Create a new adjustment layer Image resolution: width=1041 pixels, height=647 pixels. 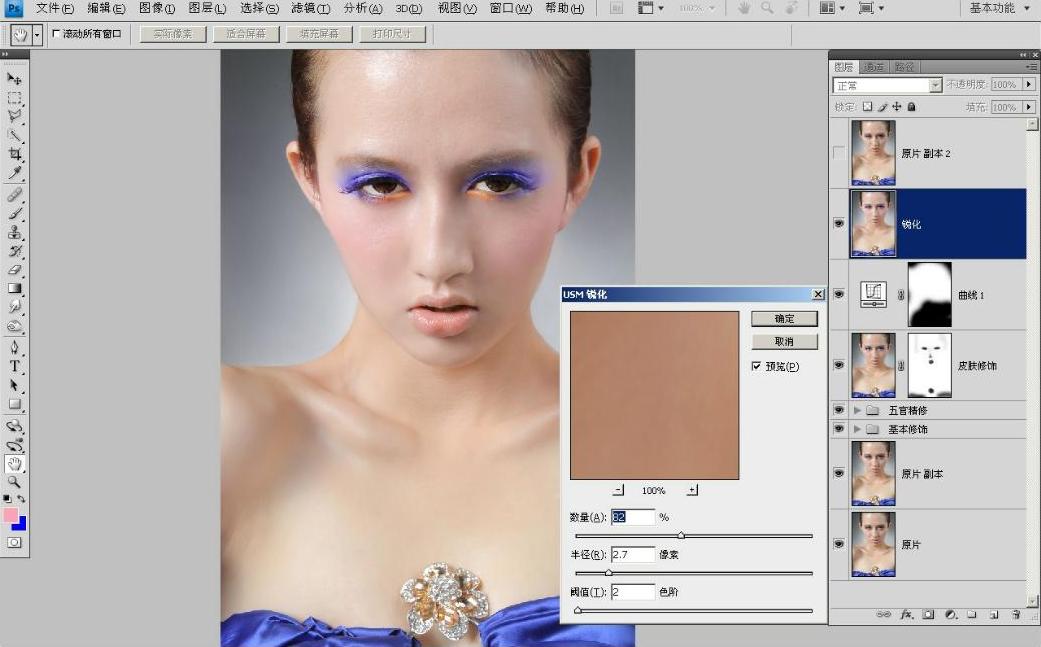tap(950, 614)
